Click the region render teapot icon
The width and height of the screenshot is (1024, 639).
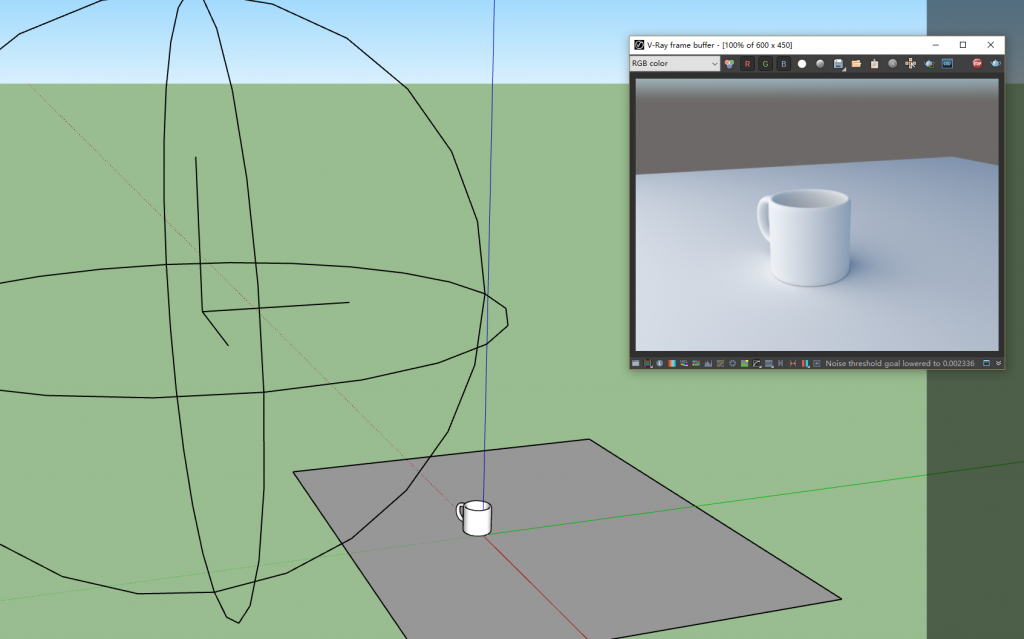pyautogui.click(x=929, y=63)
